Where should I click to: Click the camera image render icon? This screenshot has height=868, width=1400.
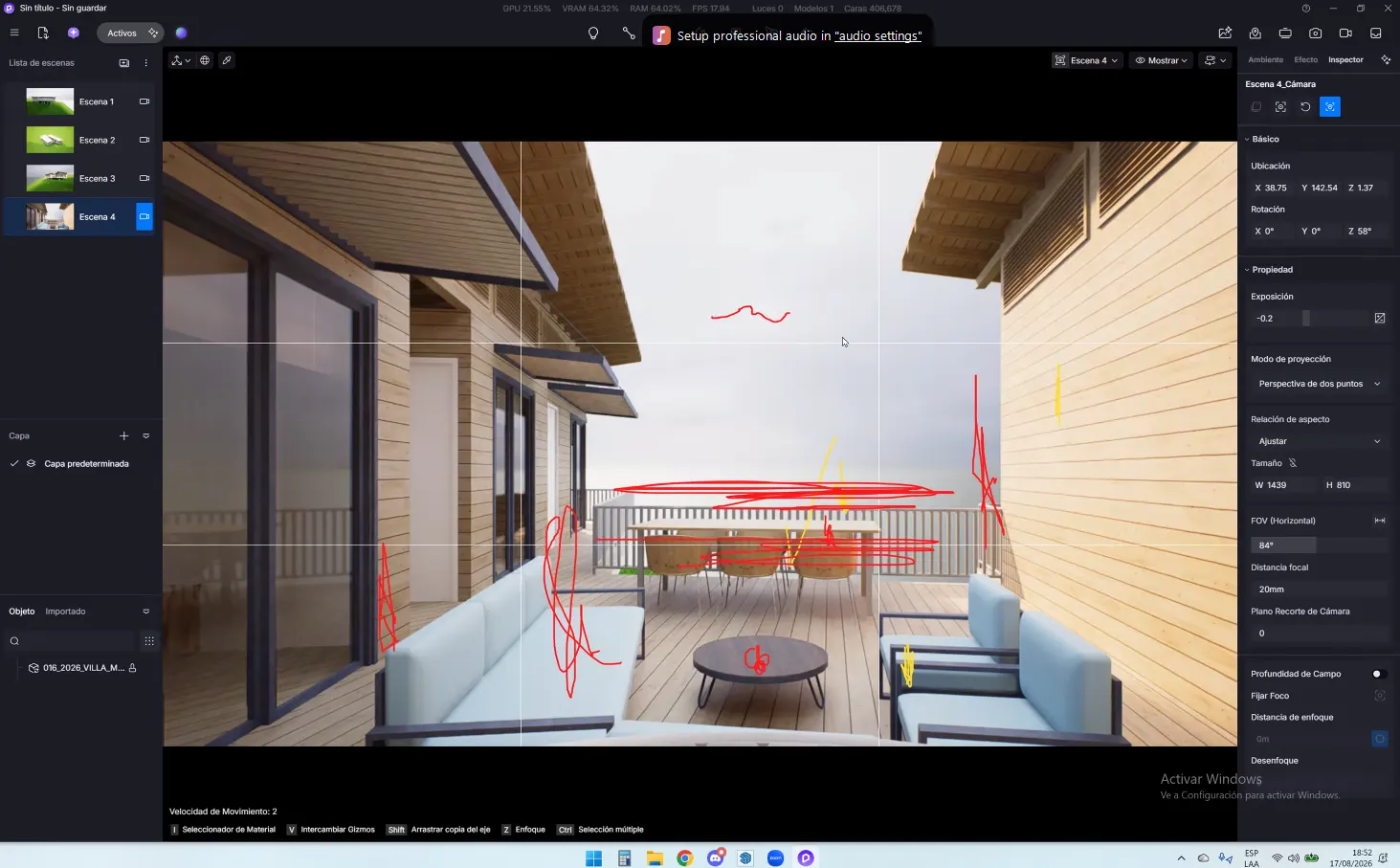tap(1316, 33)
